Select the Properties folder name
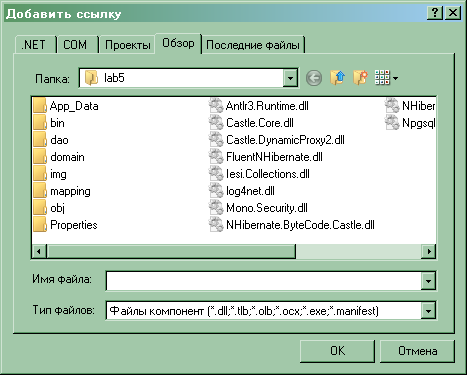 pyautogui.click(x=74, y=225)
